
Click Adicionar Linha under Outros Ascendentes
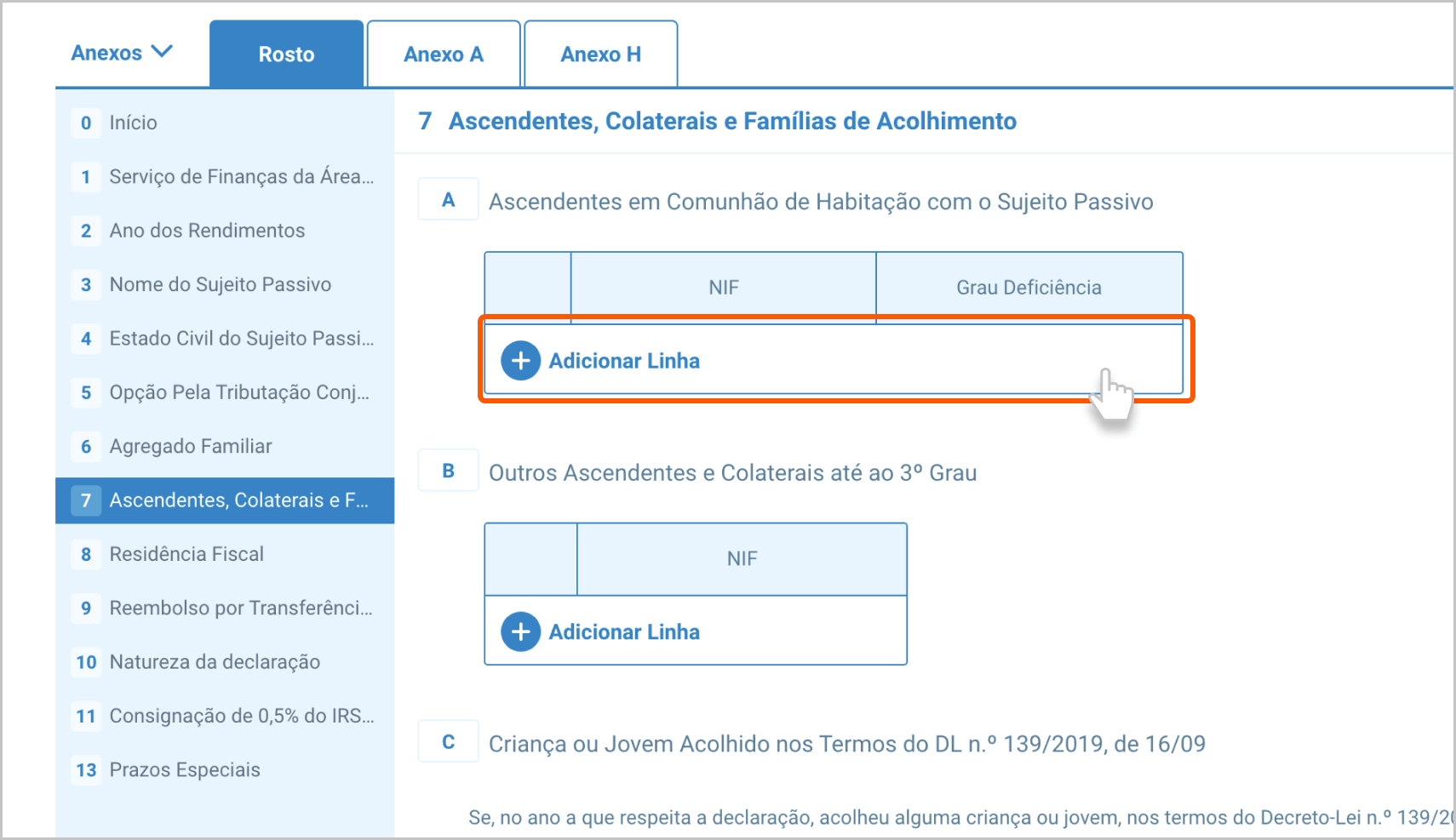[x=624, y=632]
